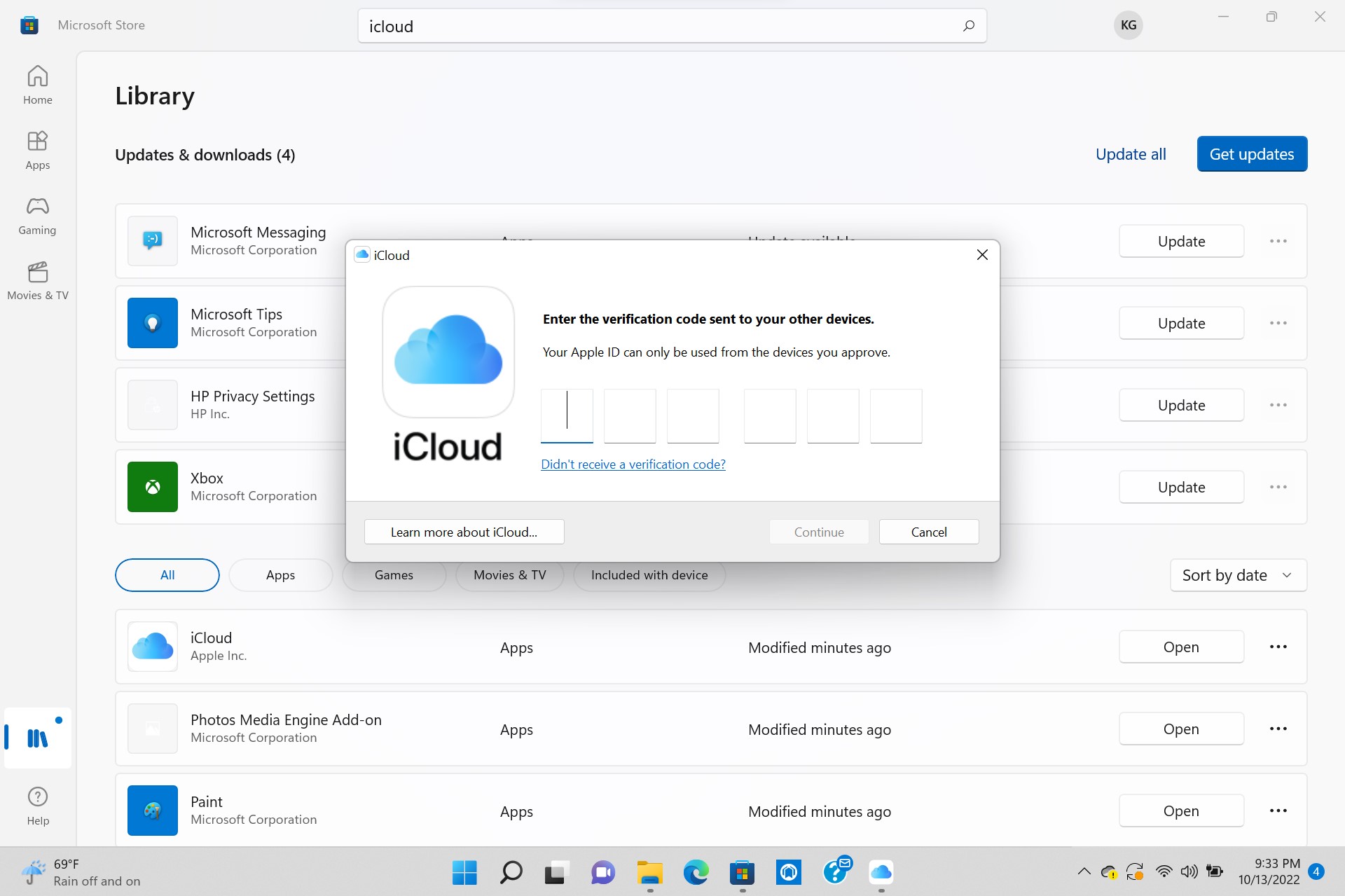Update HP Privacy Settings
The image size is (1345, 896).
1181,405
